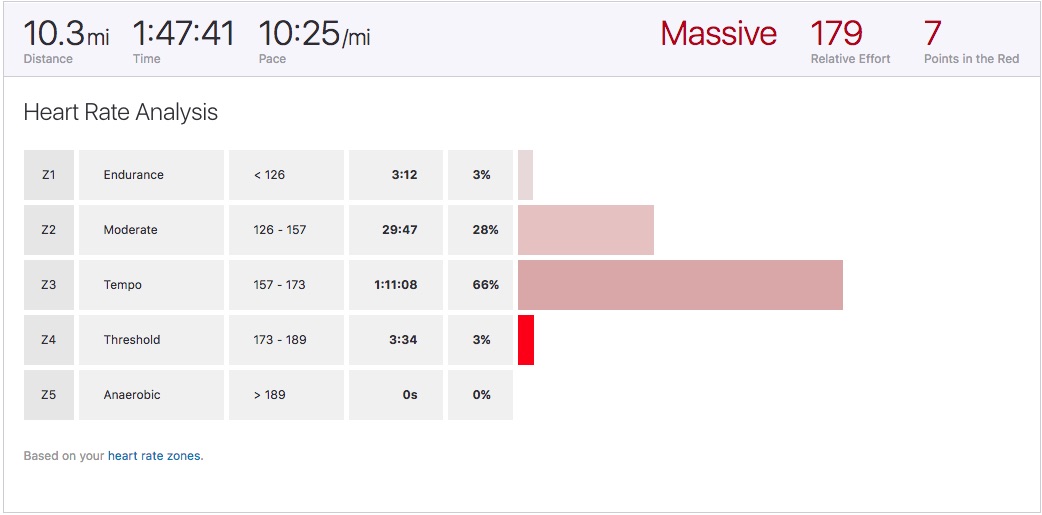Click the 1:11:08 Tempo time cell
The width and height of the screenshot is (1042, 515).
pos(396,285)
